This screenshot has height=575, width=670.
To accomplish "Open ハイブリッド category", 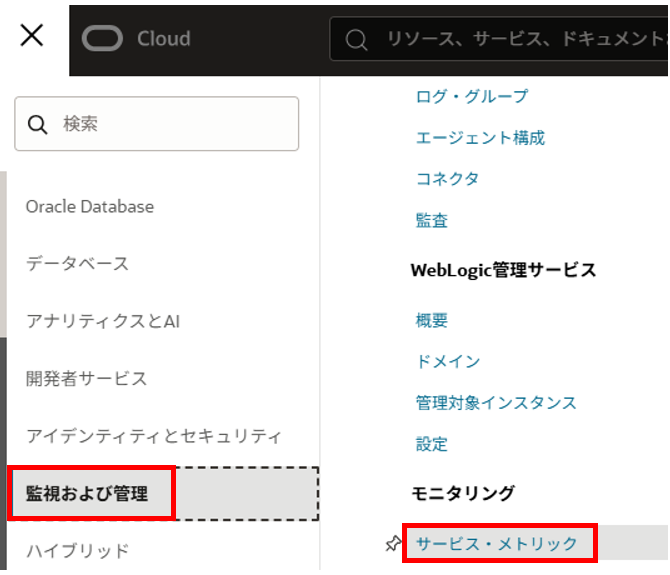I will click(77, 551).
